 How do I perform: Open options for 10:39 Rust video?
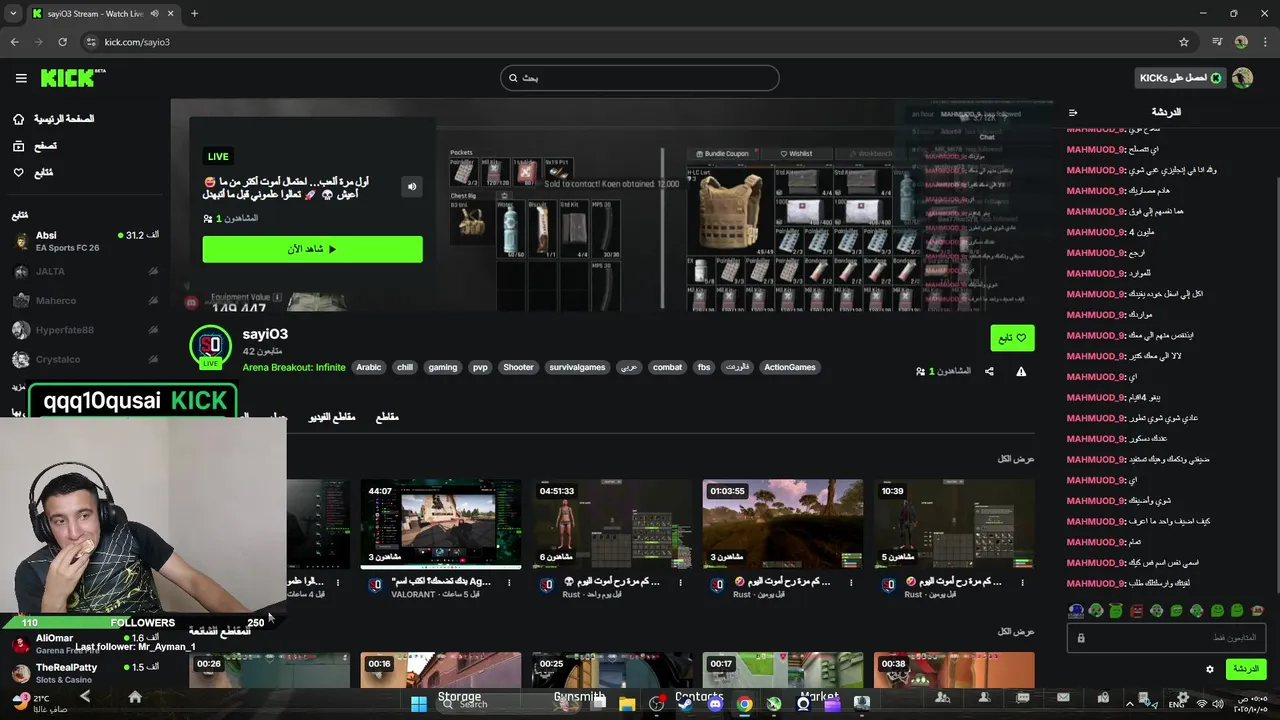tap(1023, 583)
